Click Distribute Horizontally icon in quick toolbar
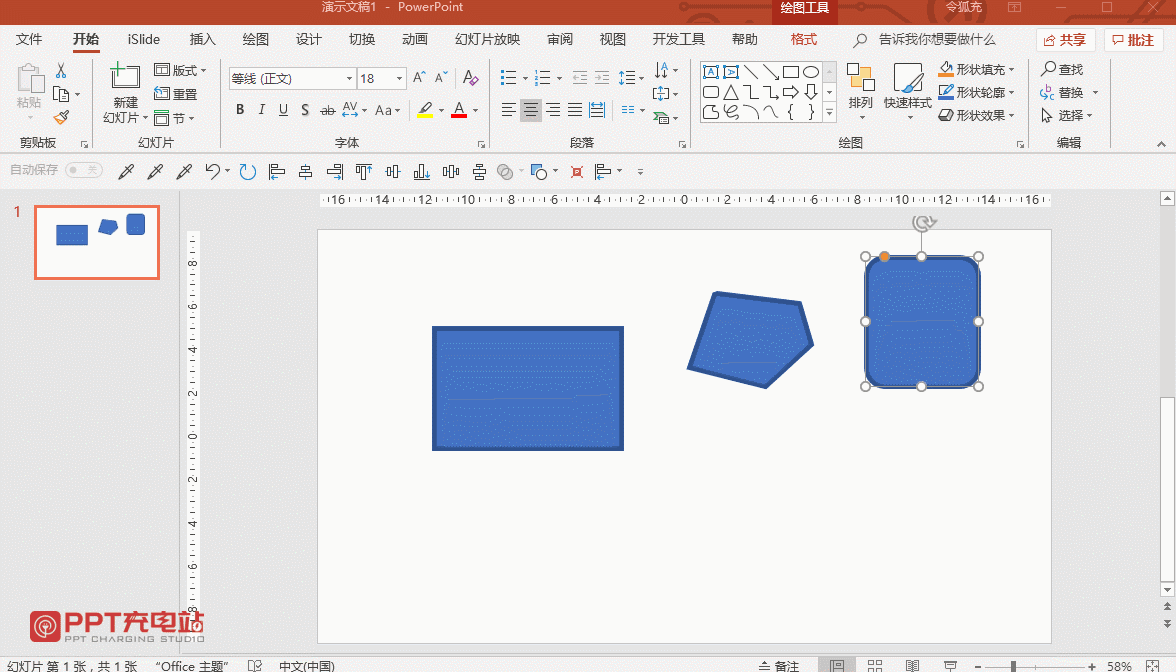Viewport: 1176px width, 672px height. (x=451, y=172)
